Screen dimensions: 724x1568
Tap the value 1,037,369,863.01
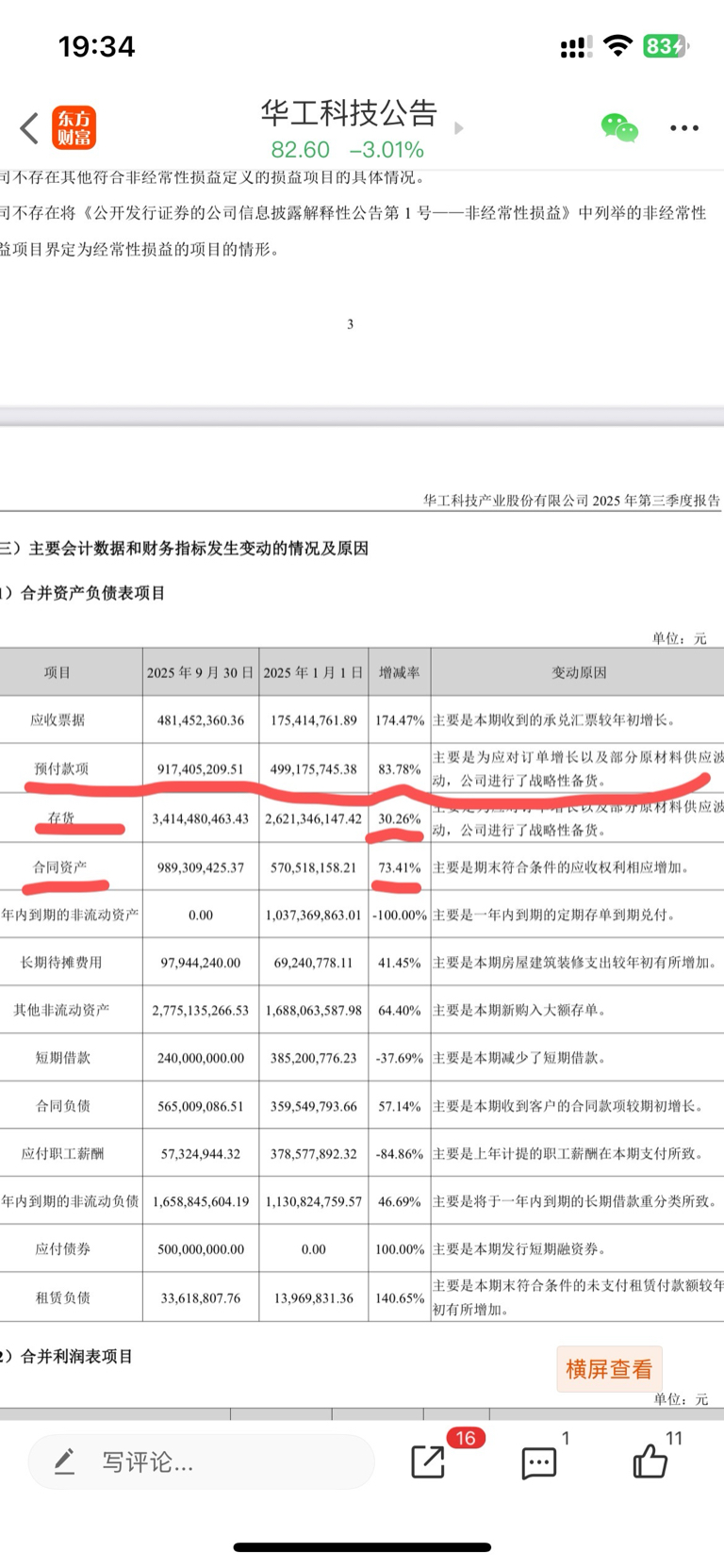pos(314,915)
